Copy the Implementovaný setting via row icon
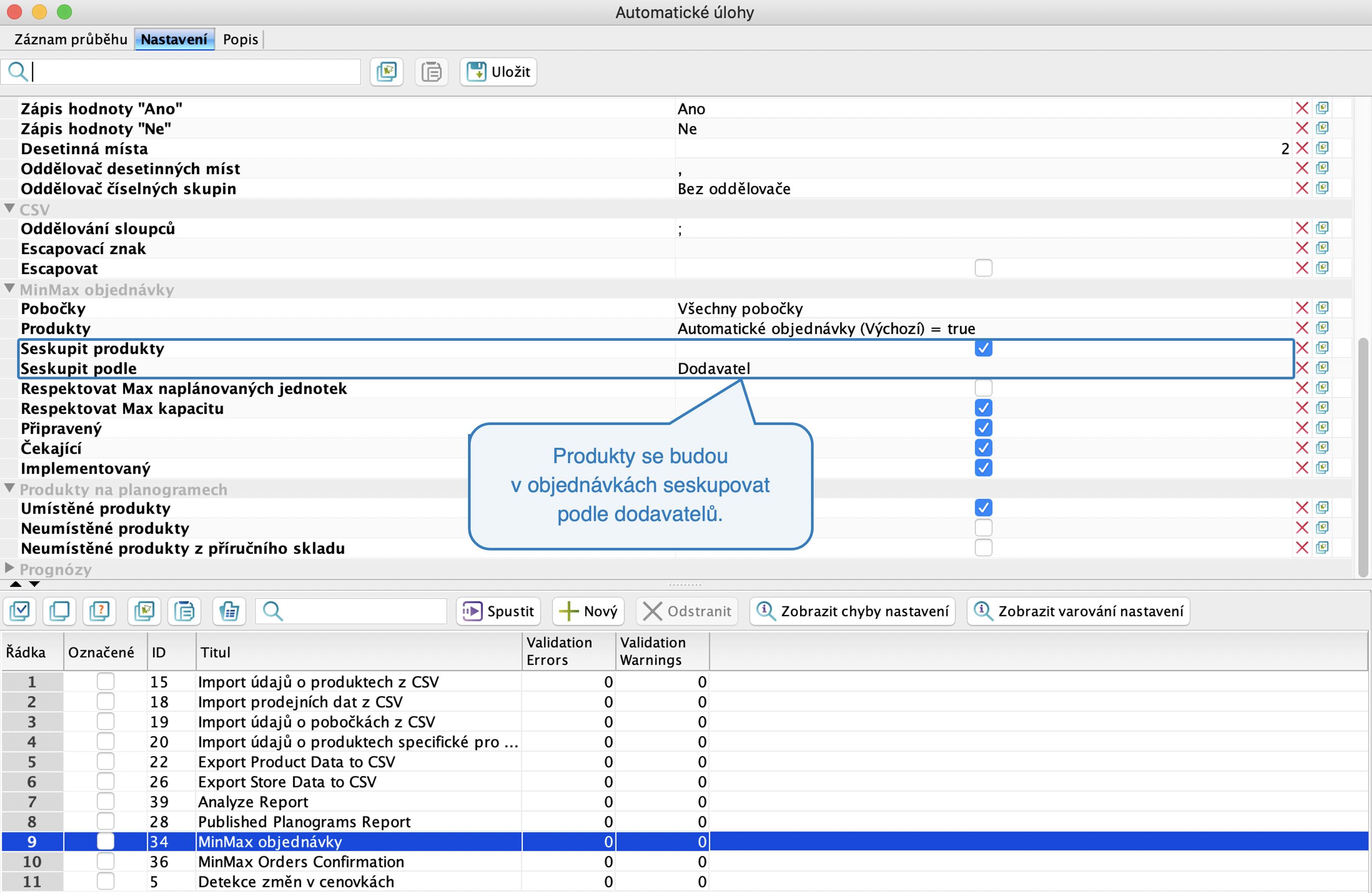1372x893 pixels. coord(1322,468)
